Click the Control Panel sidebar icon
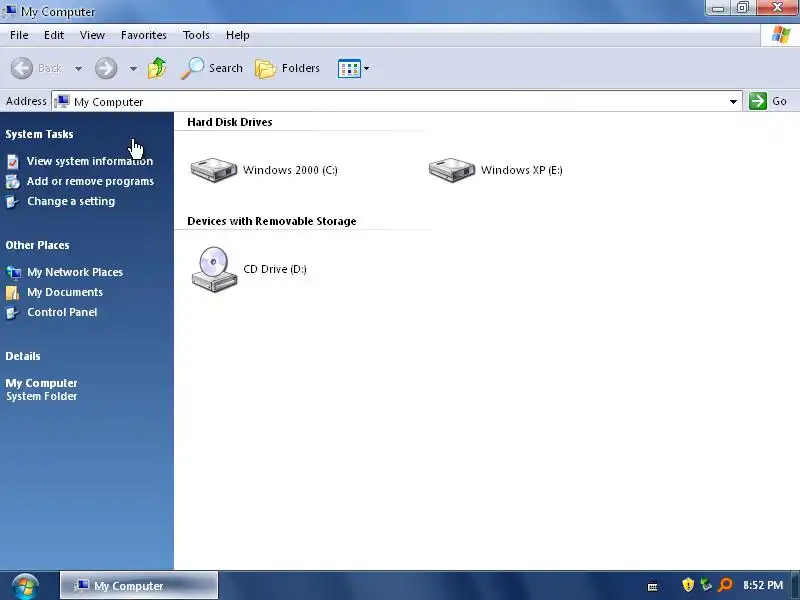800x600 pixels. point(13,313)
